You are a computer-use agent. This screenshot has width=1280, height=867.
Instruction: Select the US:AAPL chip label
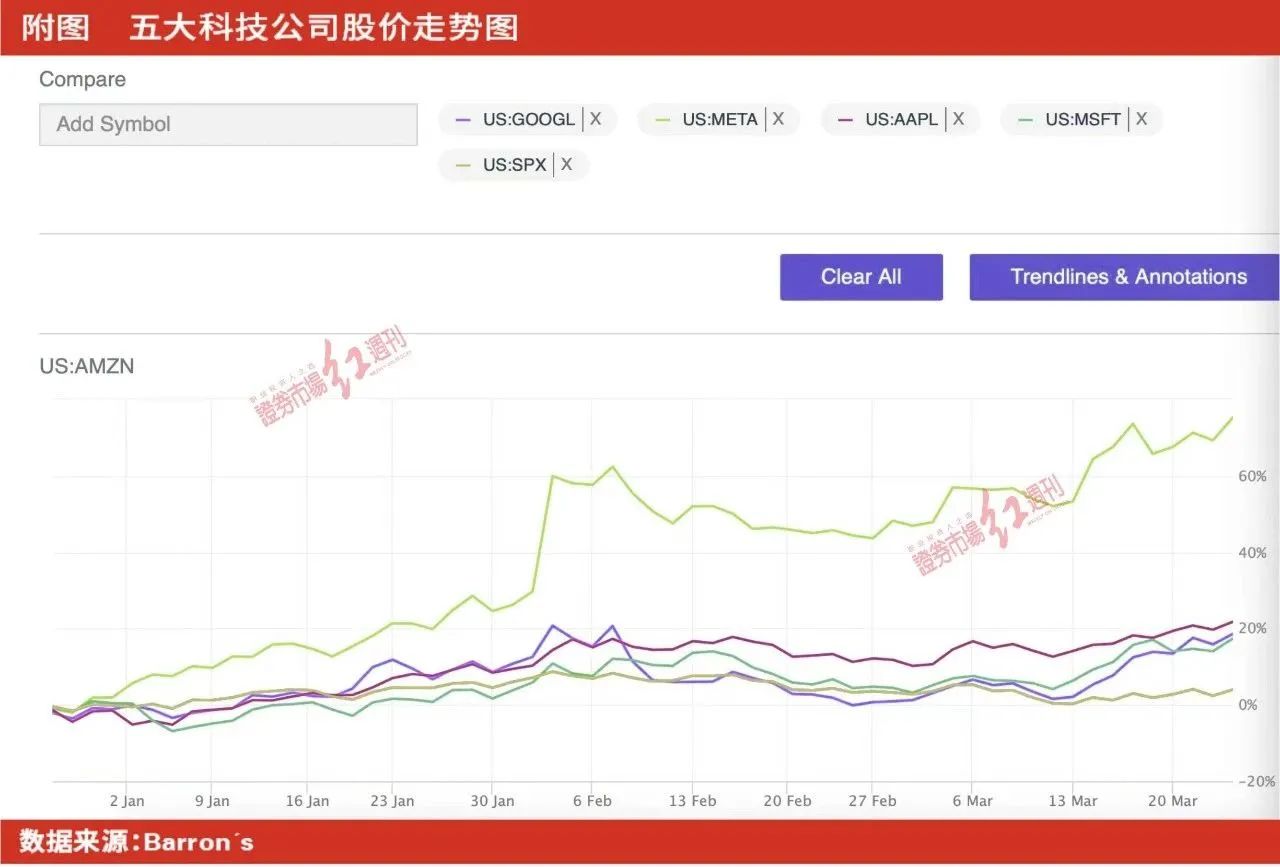tap(902, 119)
